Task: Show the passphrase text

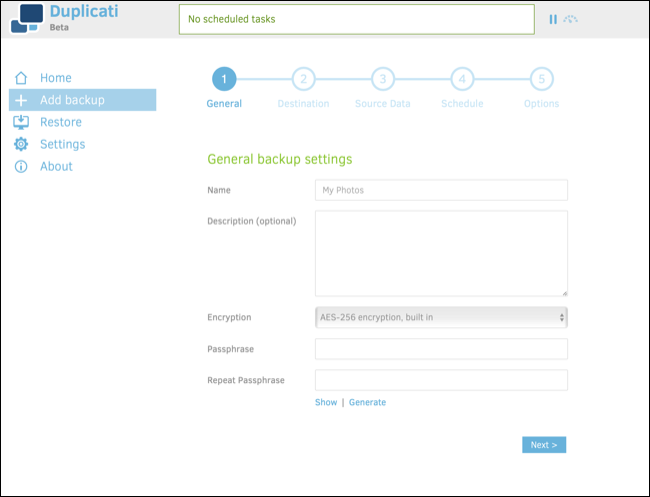Action: pyautogui.click(x=326, y=402)
